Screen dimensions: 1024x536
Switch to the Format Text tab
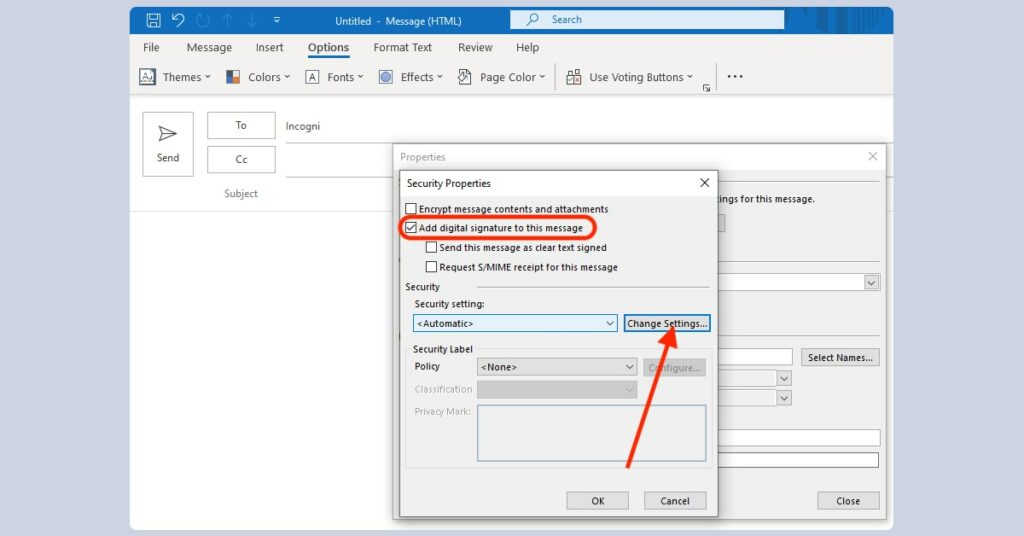(x=402, y=47)
